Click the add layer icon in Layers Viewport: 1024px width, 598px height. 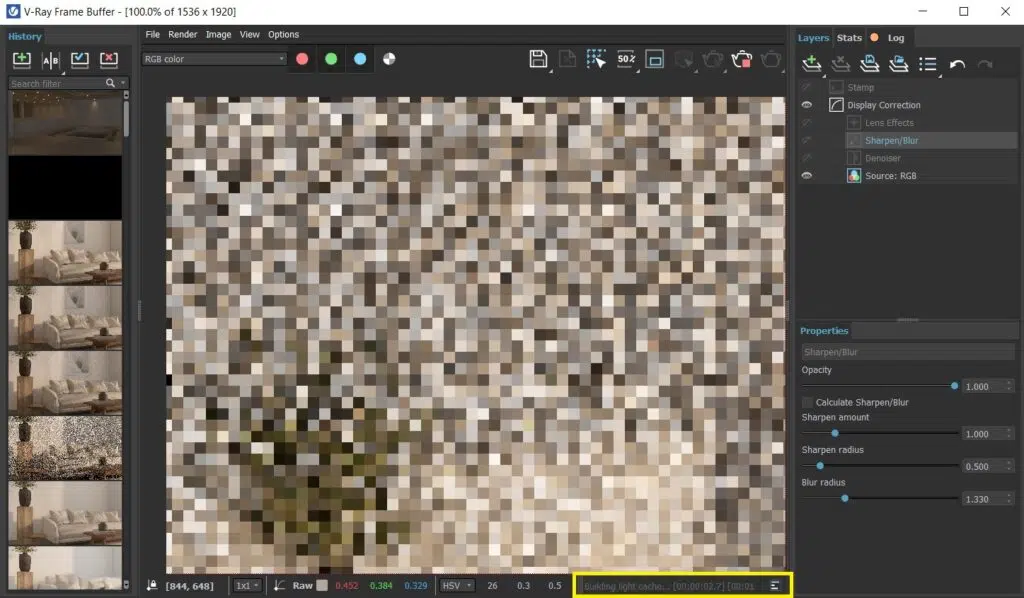tap(812, 64)
